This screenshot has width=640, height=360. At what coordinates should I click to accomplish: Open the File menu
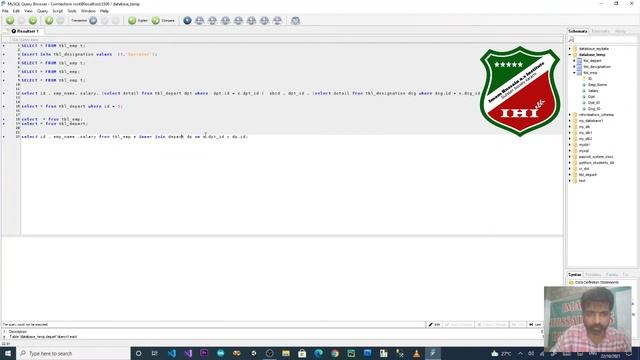pos(5,11)
